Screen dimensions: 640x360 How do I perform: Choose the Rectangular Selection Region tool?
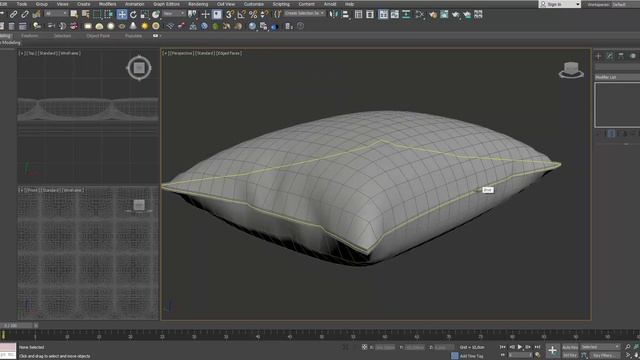pyautogui.click(x=97, y=15)
